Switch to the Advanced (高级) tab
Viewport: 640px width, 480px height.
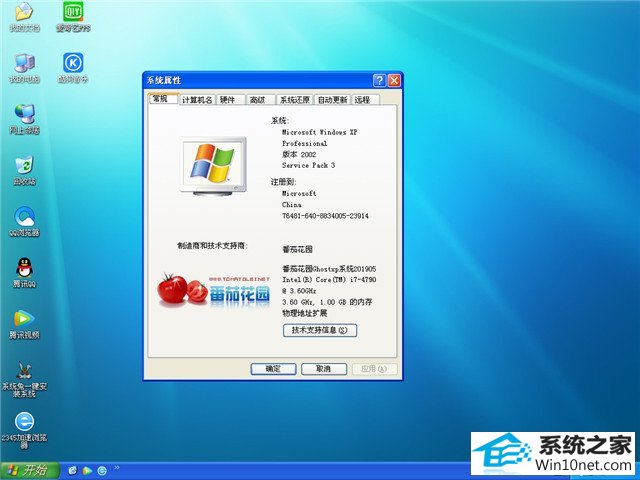pos(260,100)
